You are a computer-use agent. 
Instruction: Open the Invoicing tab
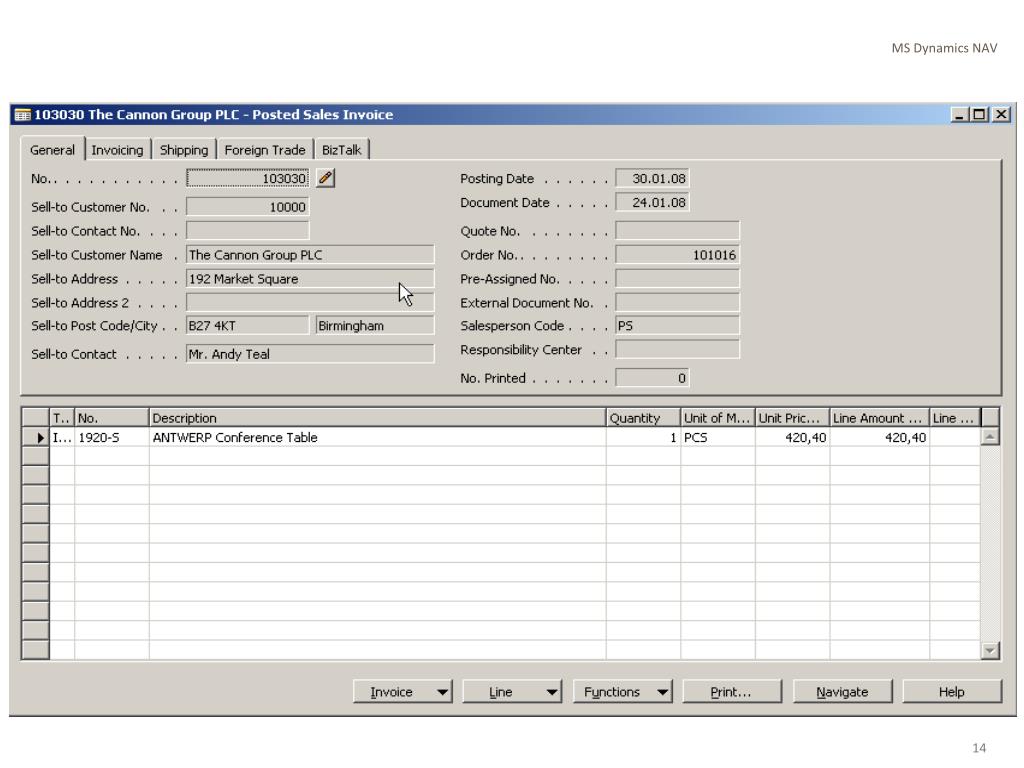pyautogui.click(x=118, y=150)
